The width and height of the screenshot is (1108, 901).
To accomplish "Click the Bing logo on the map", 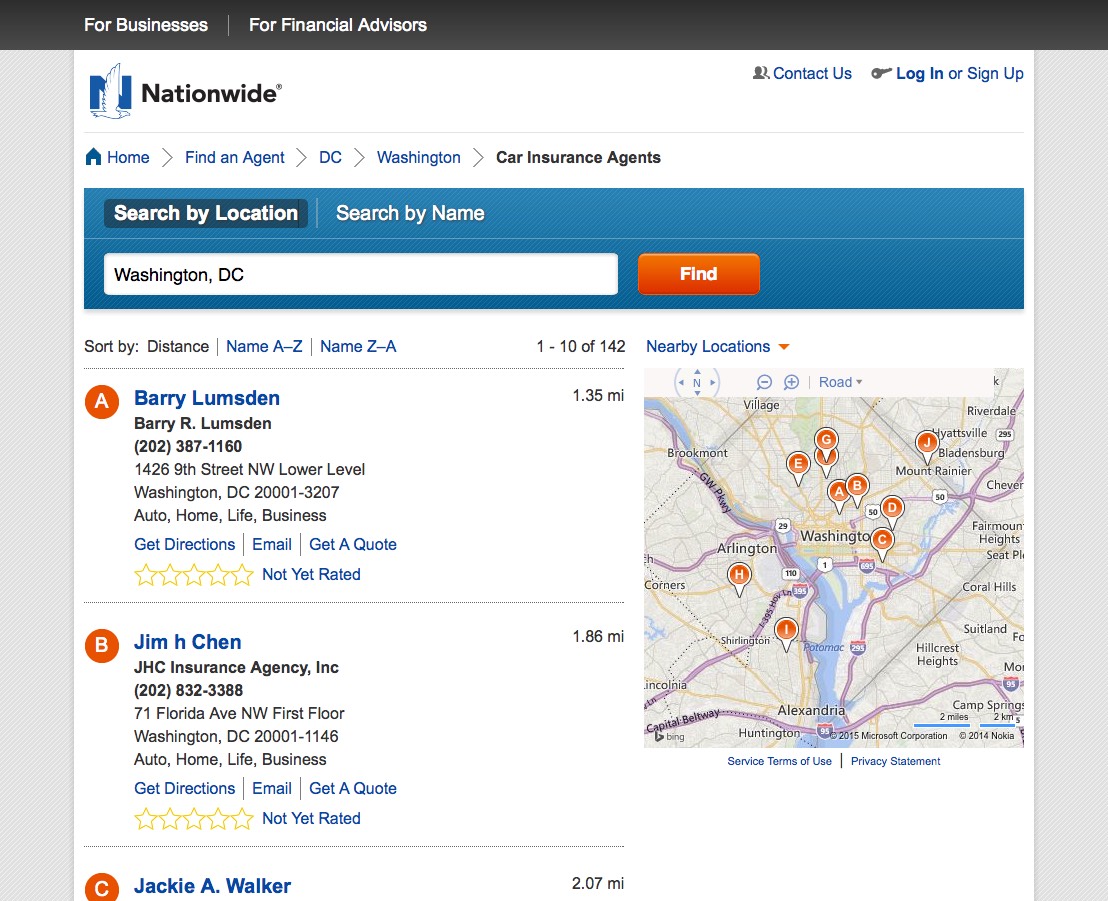I will coord(667,737).
